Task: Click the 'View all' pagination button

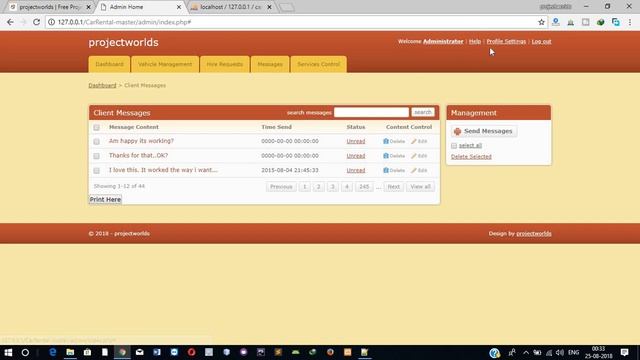Action: click(420, 187)
